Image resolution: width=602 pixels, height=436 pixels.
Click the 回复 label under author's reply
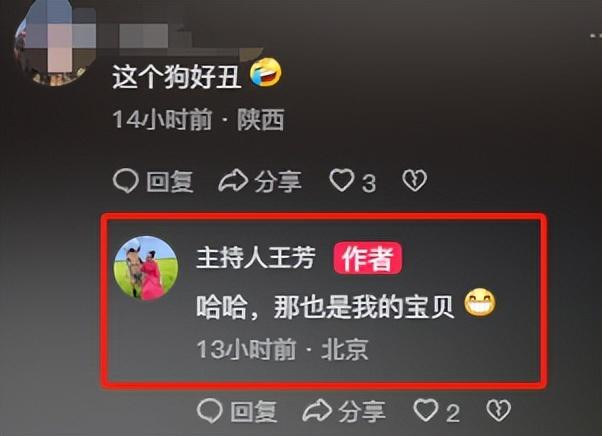[254, 411]
